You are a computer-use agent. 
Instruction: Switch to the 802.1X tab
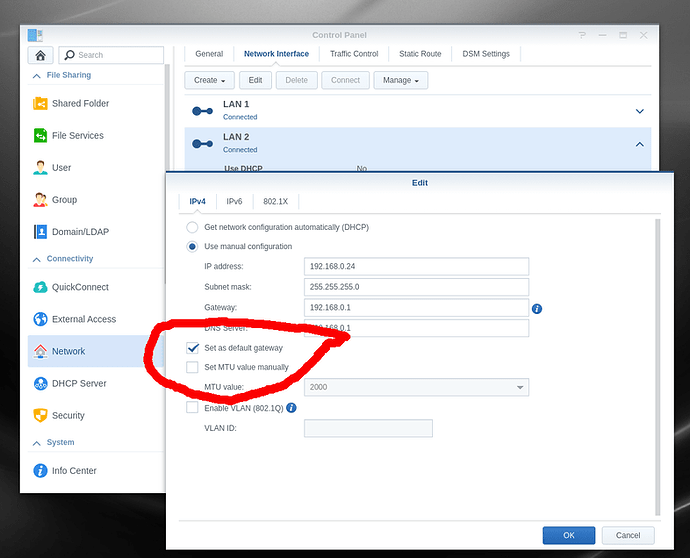pos(275,201)
